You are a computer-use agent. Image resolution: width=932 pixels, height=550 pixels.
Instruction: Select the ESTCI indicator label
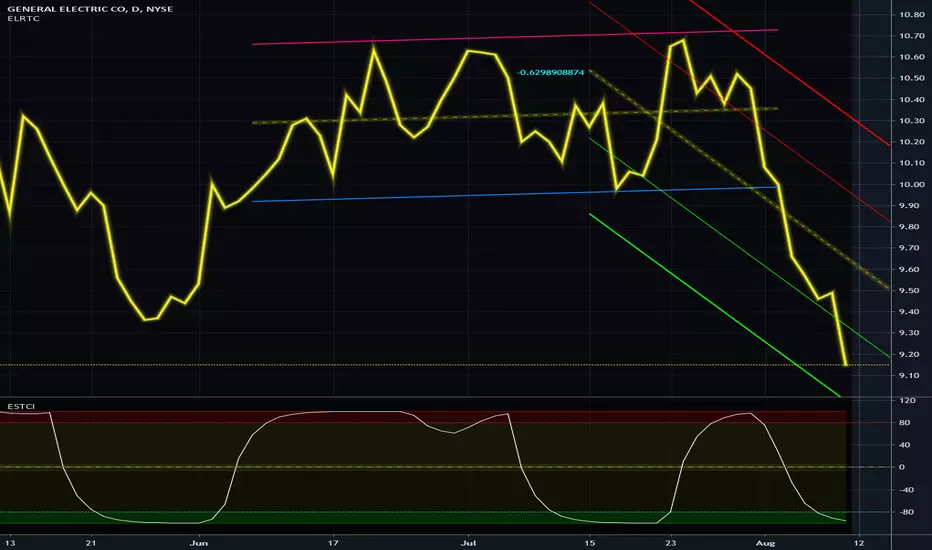[x=21, y=407]
